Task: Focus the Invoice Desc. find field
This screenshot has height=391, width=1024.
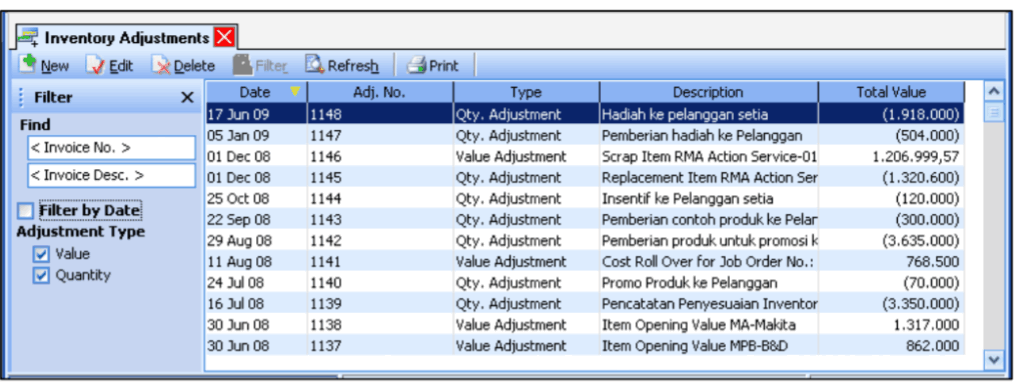Action: click(111, 176)
